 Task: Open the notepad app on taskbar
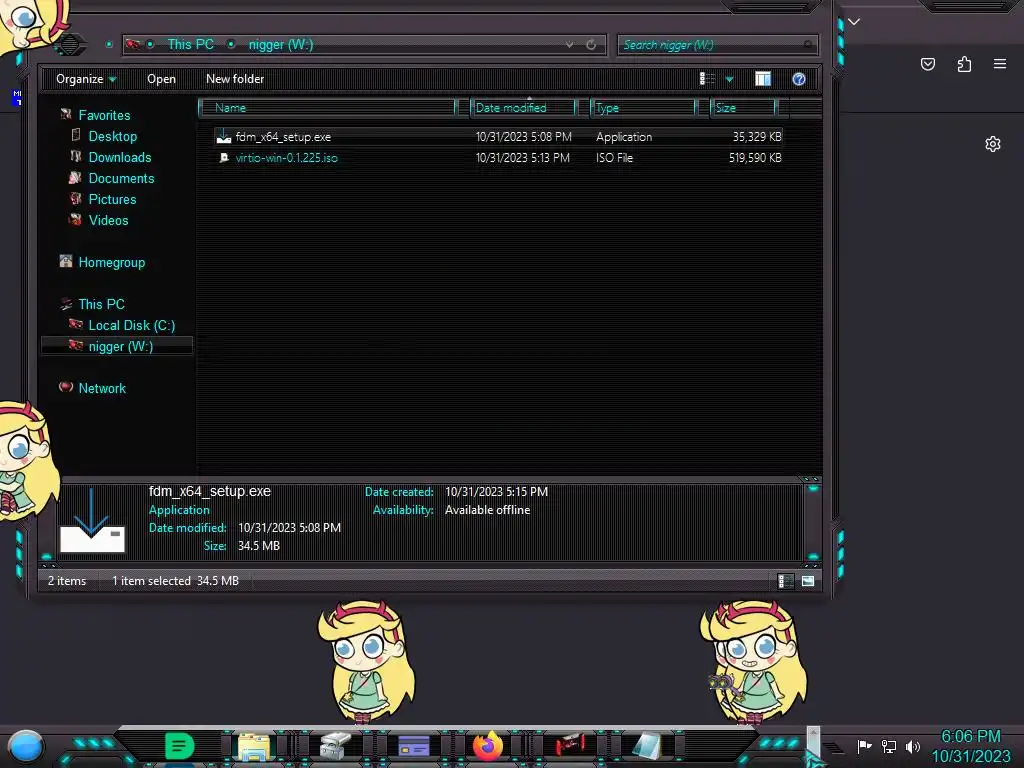coord(647,746)
